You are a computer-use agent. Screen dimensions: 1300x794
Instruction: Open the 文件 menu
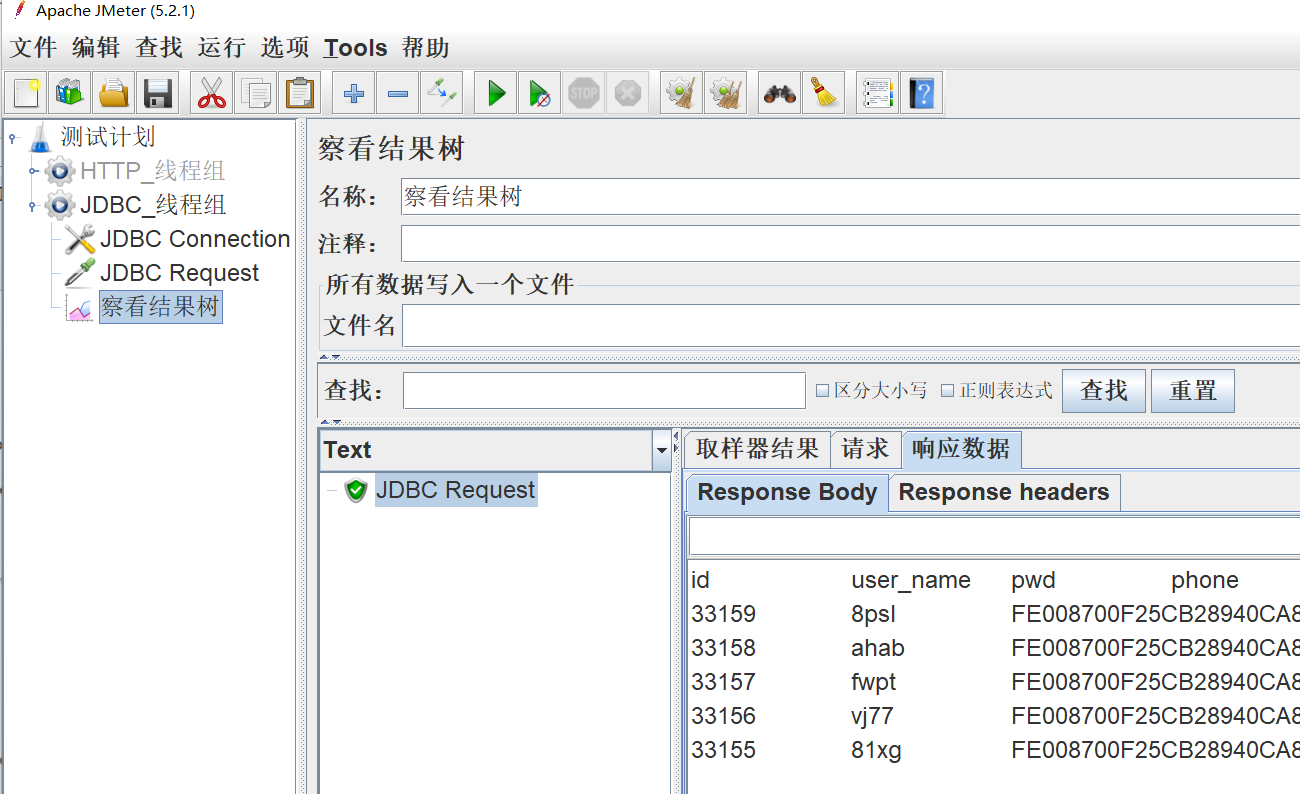pyautogui.click(x=33, y=48)
